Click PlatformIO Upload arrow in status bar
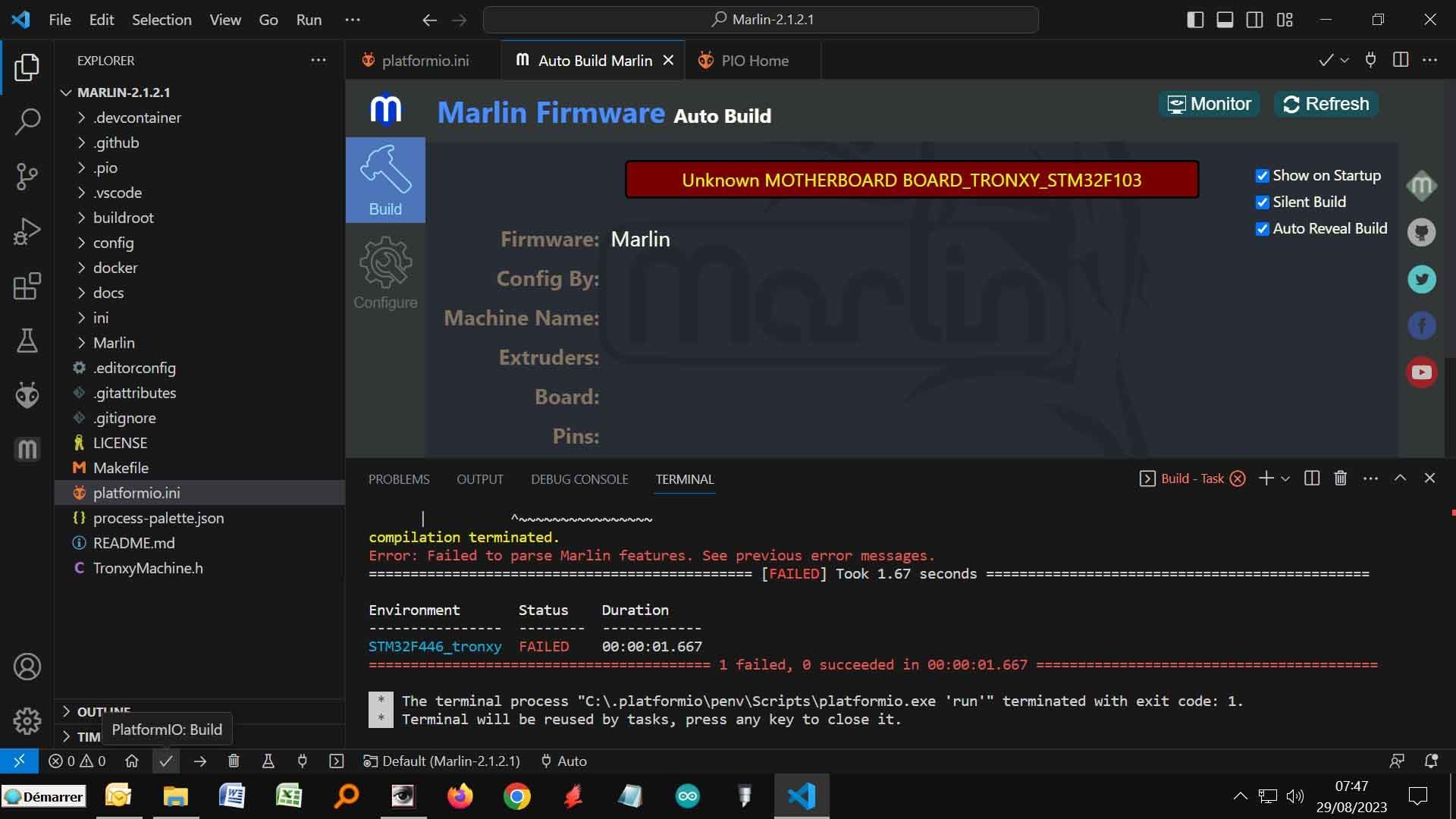Viewport: 1456px width, 819px height. (200, 761)
